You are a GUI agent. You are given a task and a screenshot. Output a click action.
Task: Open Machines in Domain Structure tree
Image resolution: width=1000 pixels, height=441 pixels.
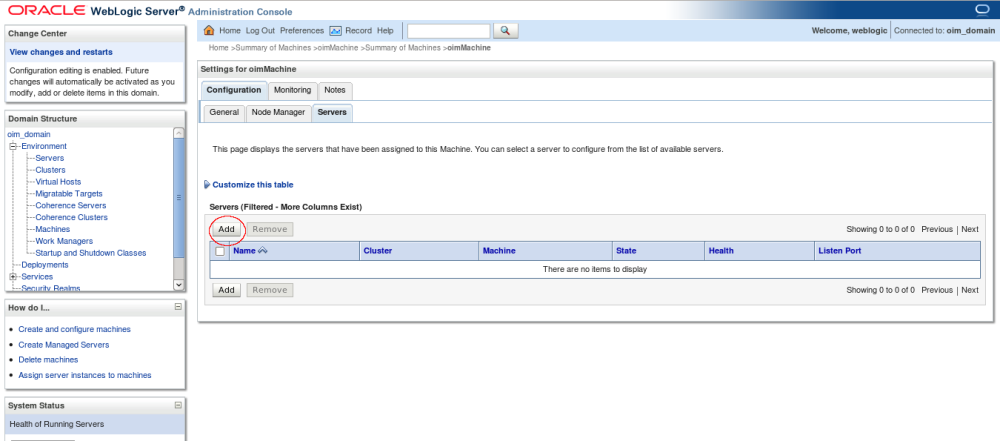coord(53,229)
